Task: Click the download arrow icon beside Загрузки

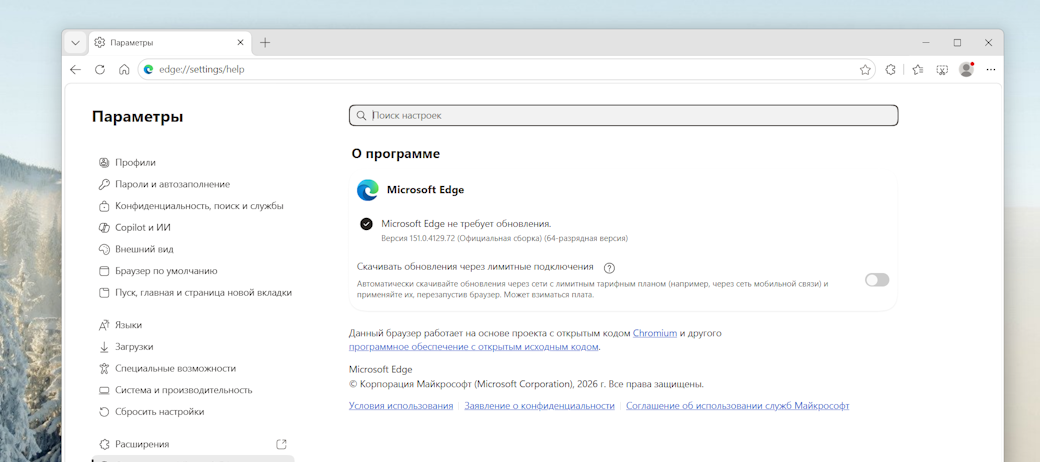Action: [103, 347]
